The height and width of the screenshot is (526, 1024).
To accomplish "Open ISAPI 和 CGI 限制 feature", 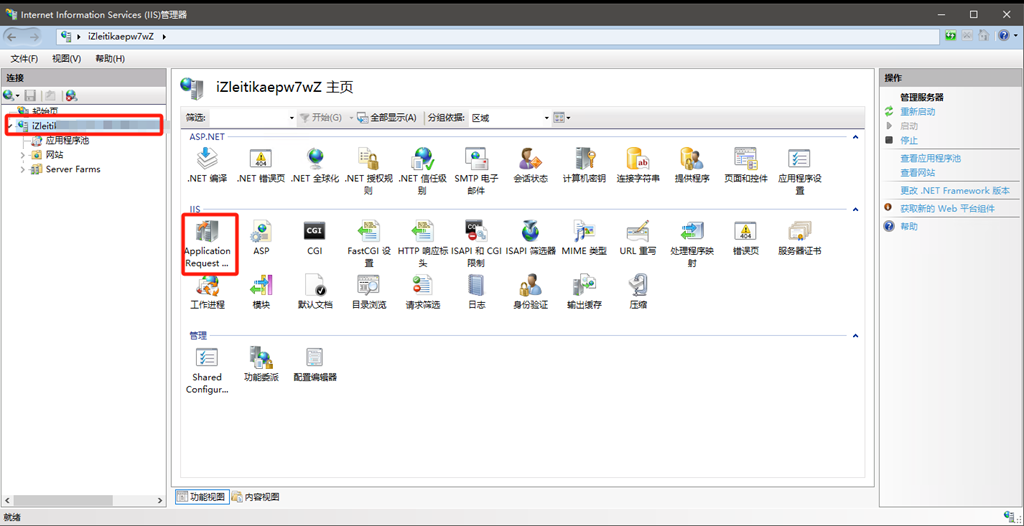I will click(x=476, y=243).
